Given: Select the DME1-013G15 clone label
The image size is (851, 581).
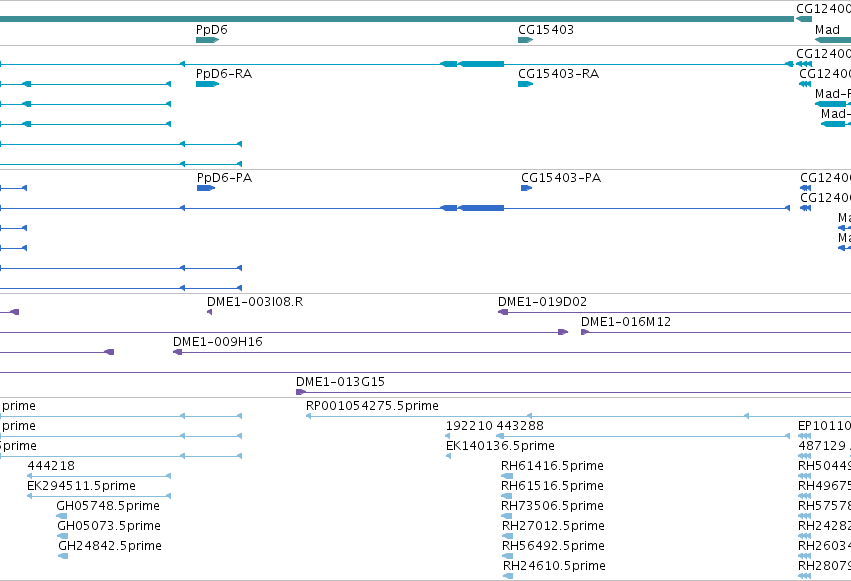Looking at the screenshot, I should click(x=340, y=382).
